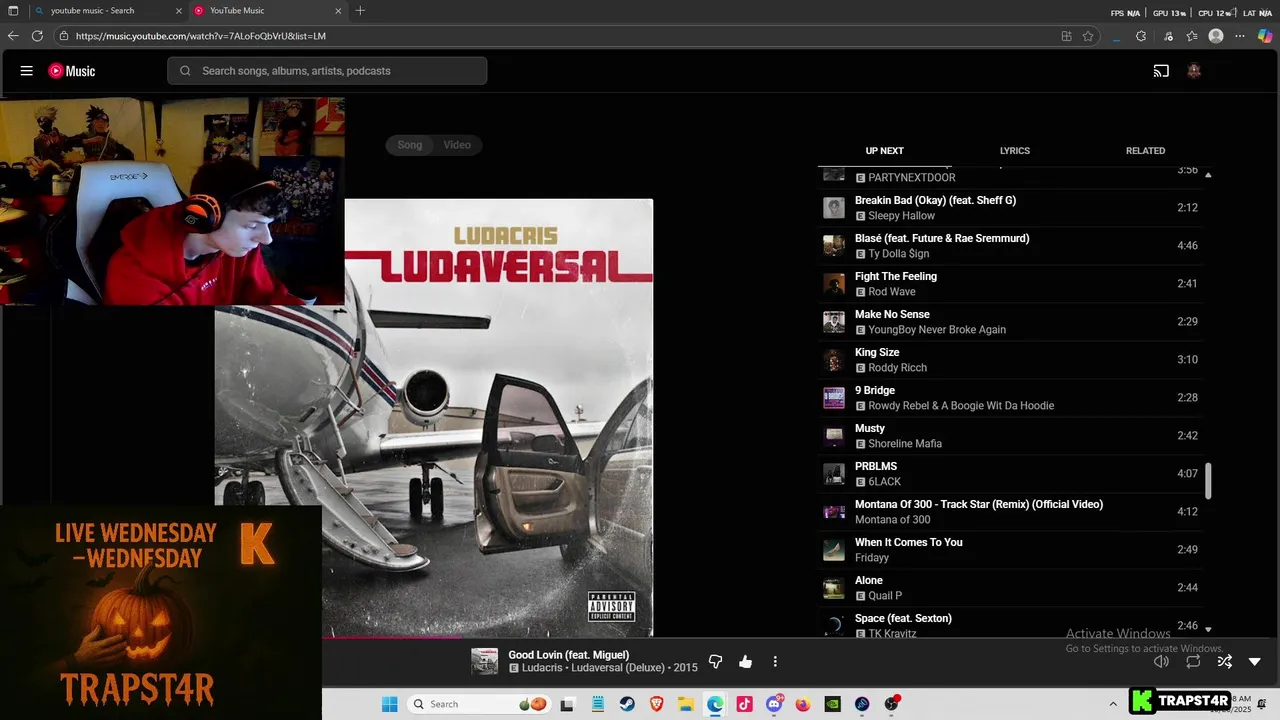Switch to Song mode
1280x720 pixels.
click(x=410, y=145)
